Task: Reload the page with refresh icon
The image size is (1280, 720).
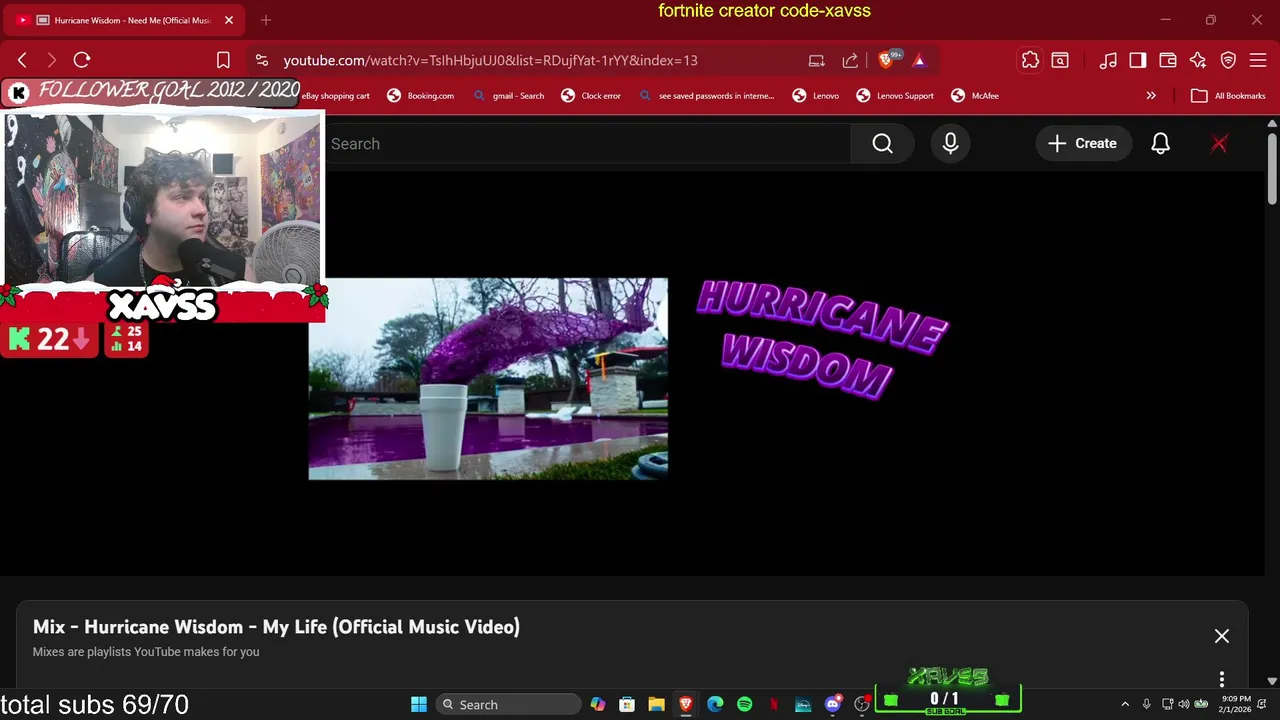Action: [x=82, y=60]
